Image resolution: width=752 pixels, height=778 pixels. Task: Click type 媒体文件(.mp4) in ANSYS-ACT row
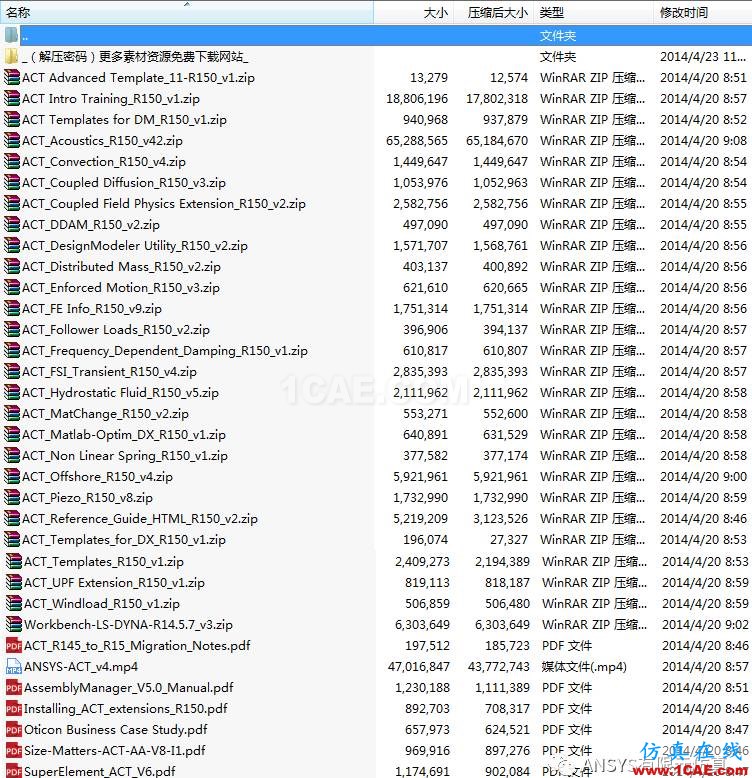click(x=584, y=666)
